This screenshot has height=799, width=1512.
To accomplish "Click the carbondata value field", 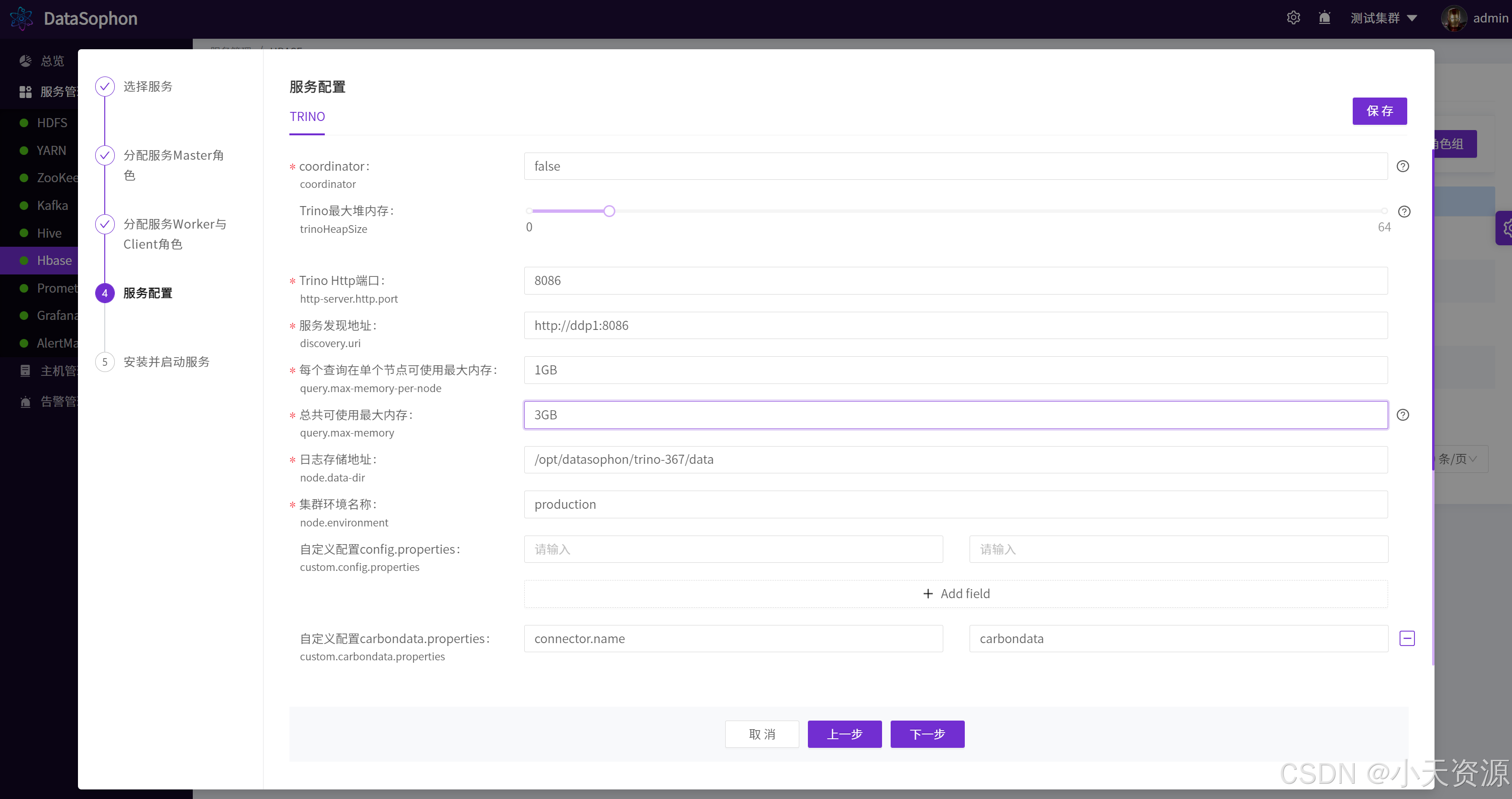I will pos(1179,638).
